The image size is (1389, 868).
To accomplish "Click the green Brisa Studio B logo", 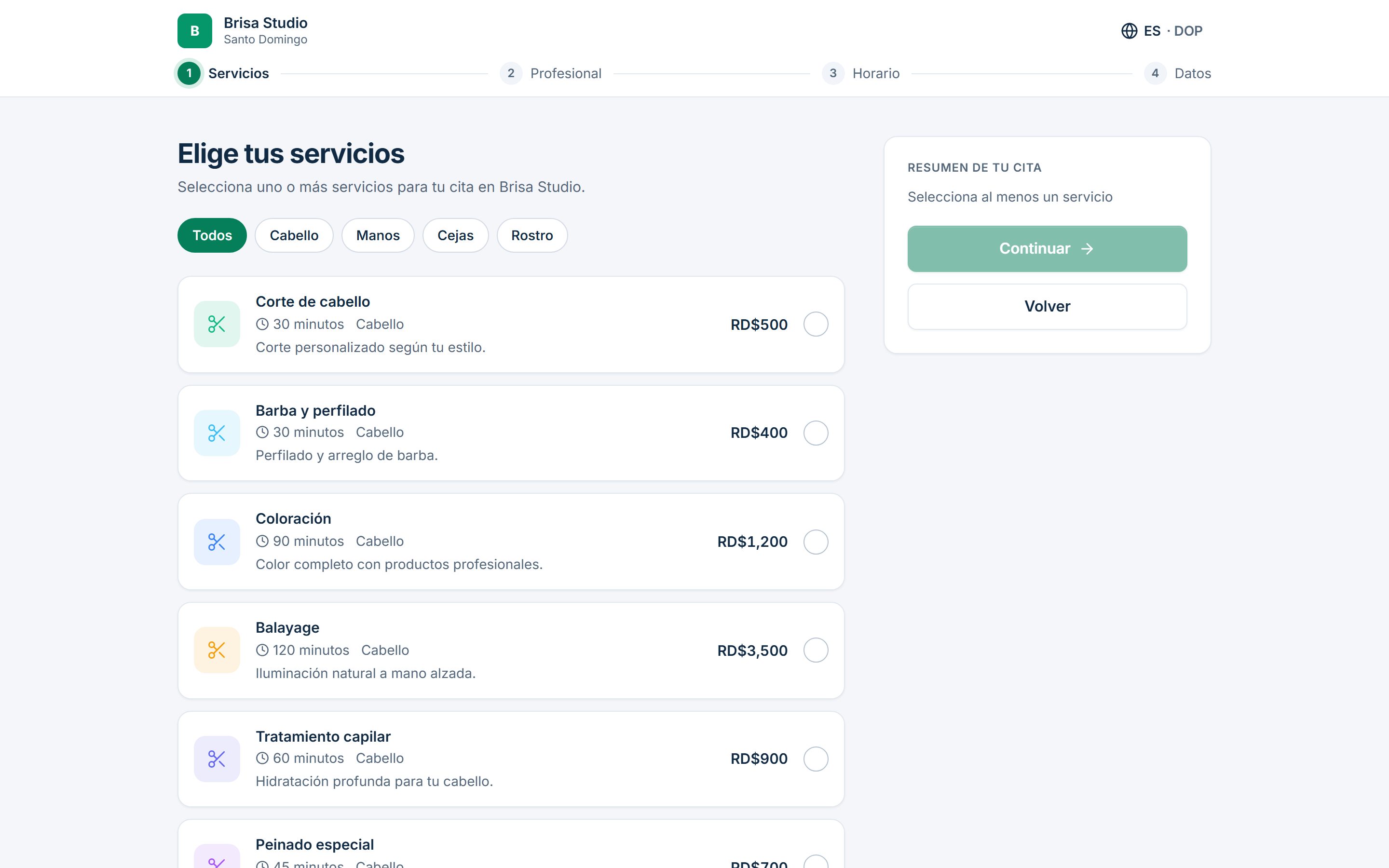I will [x=194, y=31].
